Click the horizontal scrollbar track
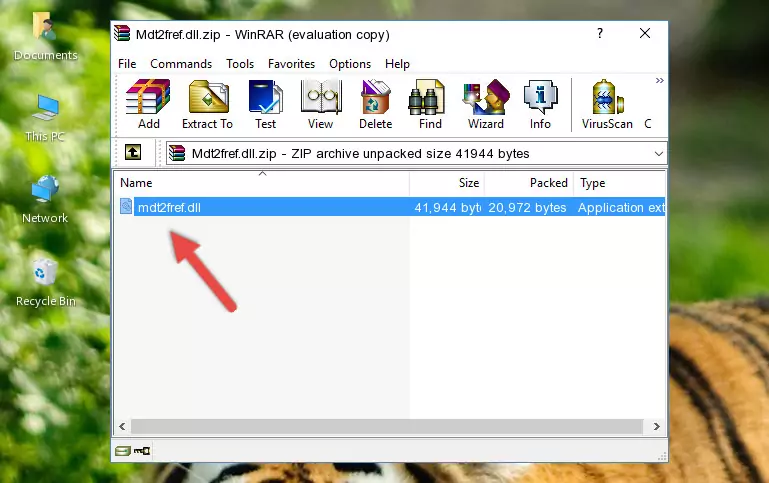 387,427
